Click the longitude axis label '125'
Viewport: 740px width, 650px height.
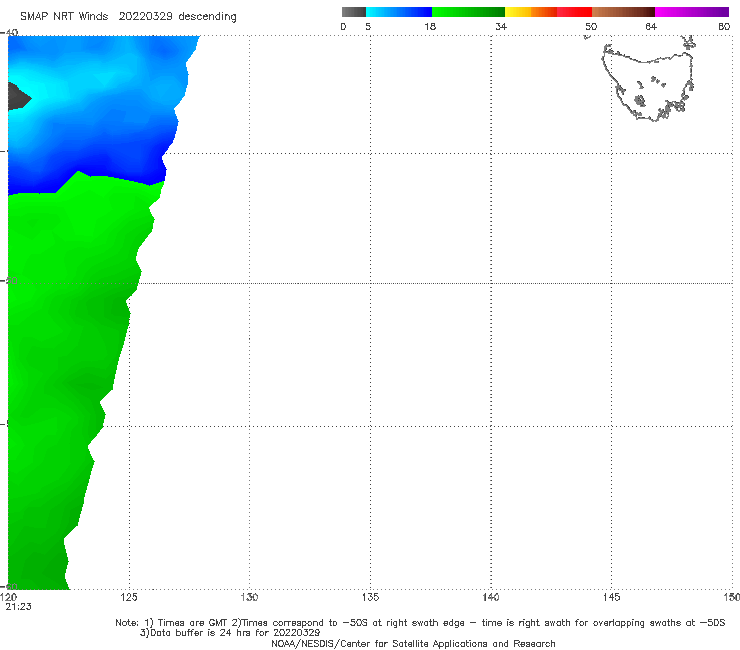tap(129, 598)
